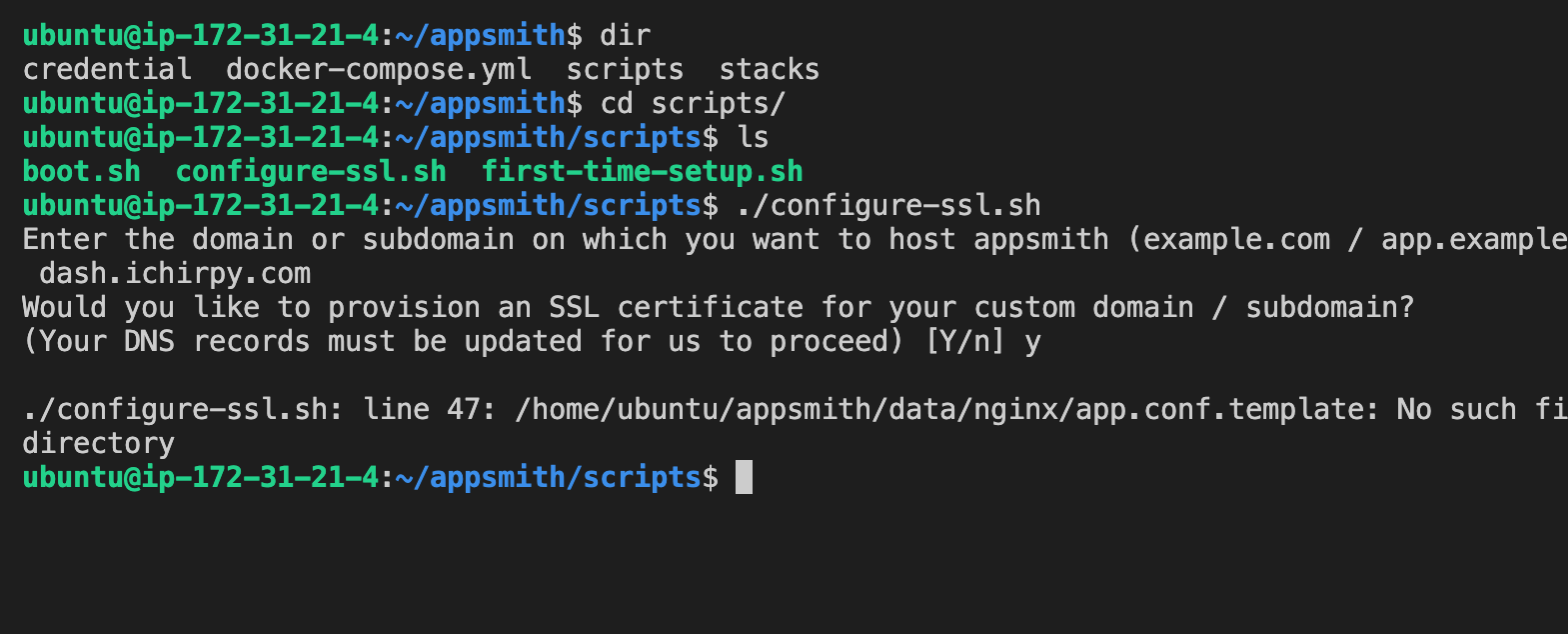
Task: Click 'stacks' directory name in dir output
Action: (x=770, y=70)
